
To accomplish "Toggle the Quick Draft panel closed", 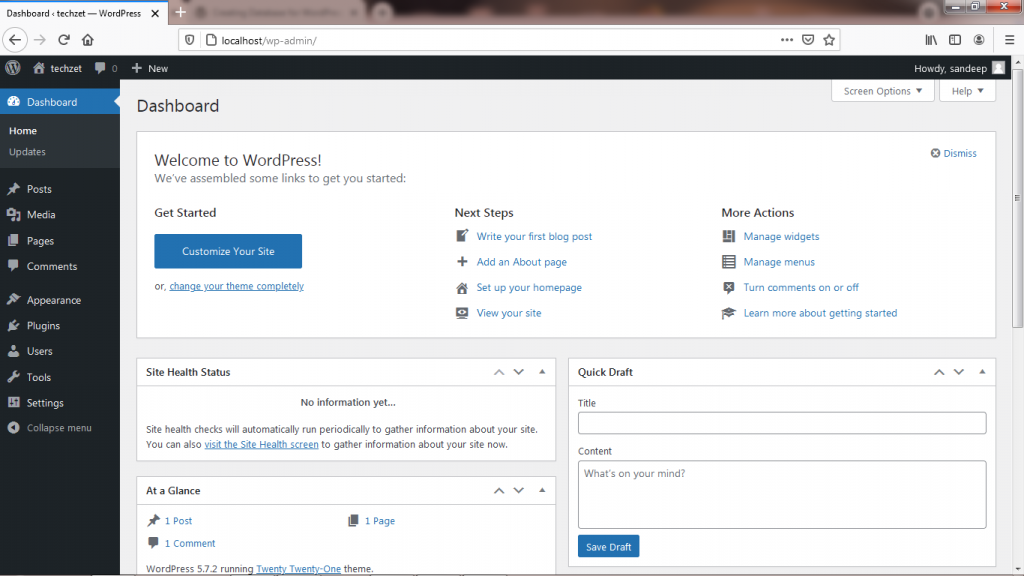I will click(x=982, y=372).
